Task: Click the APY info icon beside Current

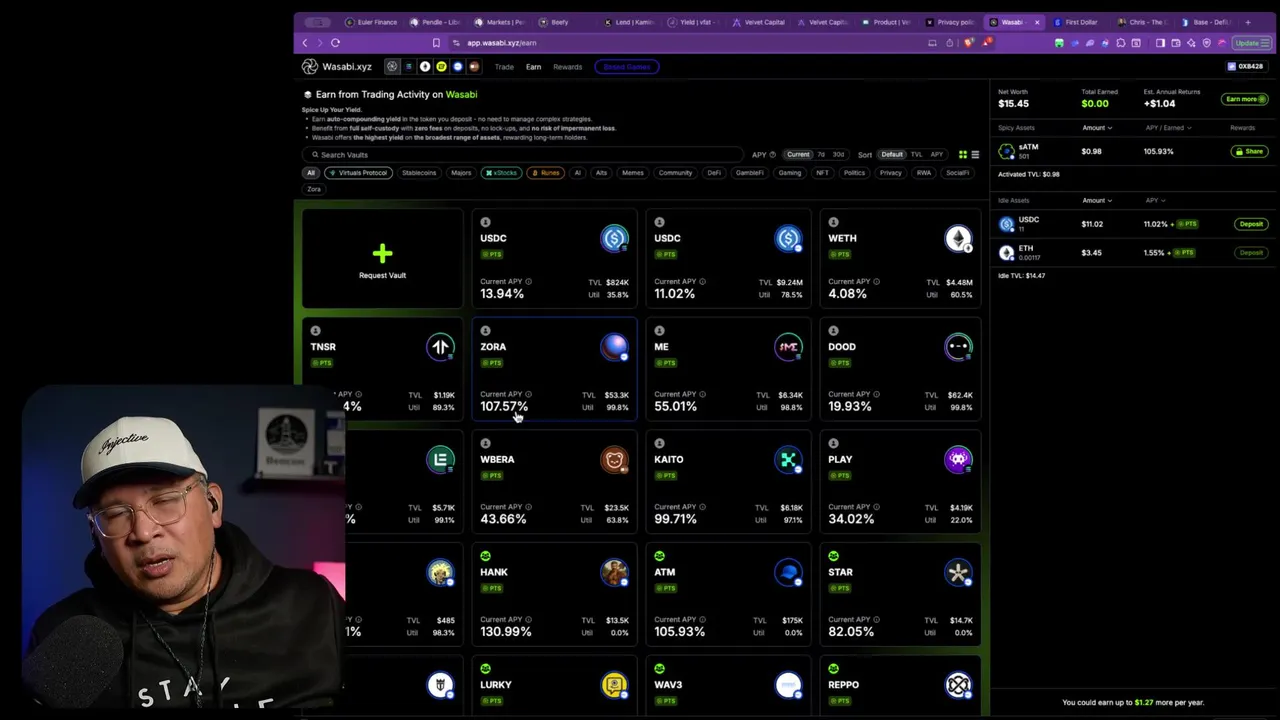Action: (x=772, y=155)
